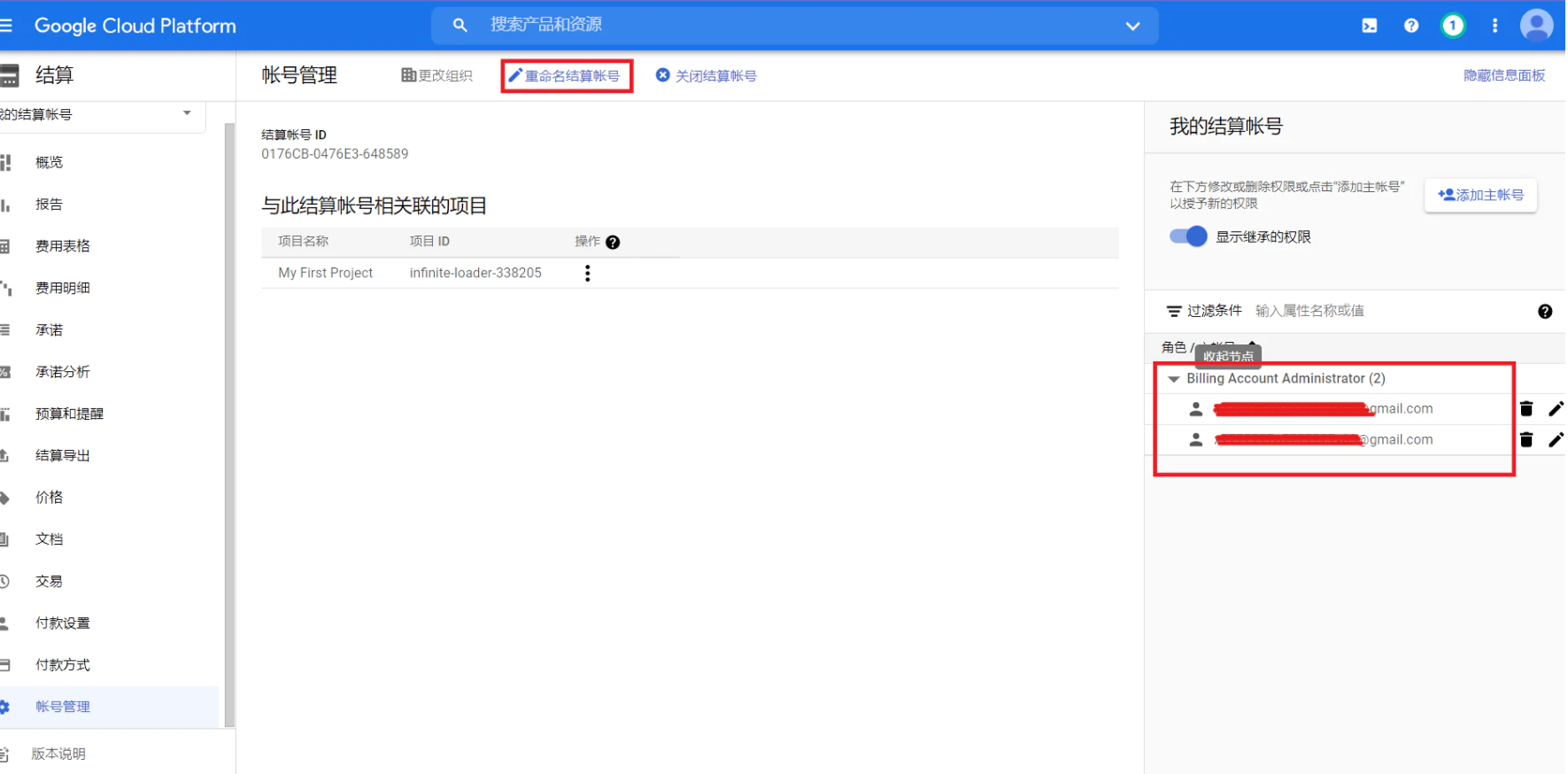The height and width of the screenshot is (774, 1568).
Task: Click 关闭结算帐号 button
Action: pos(707,76)
